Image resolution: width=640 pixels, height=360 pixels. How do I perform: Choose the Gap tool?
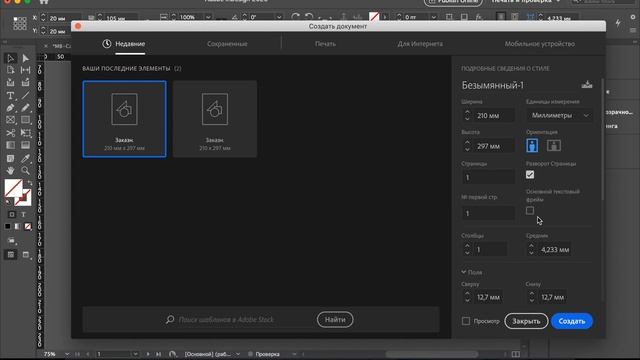pos(25,70)
